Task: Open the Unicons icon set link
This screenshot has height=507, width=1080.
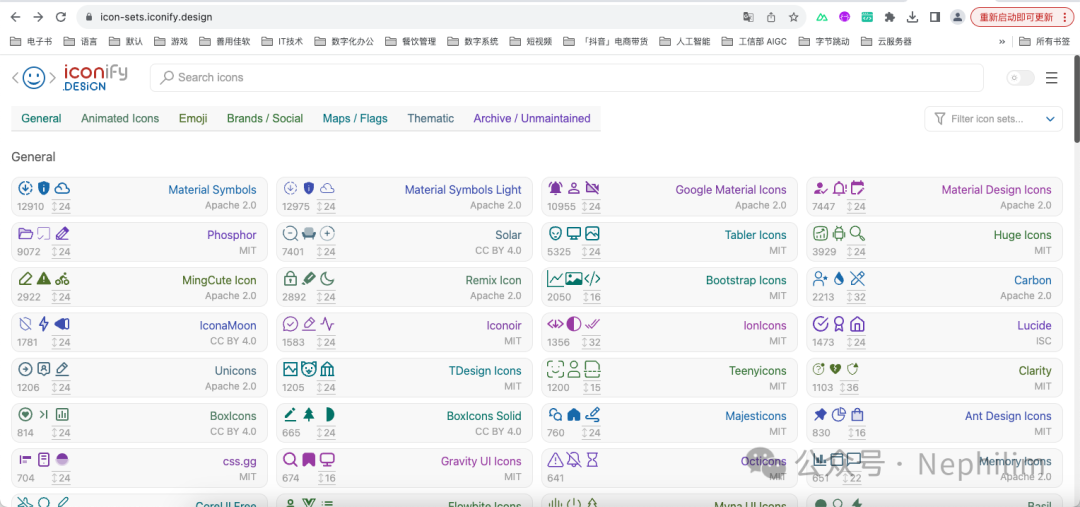Action: click(x=236, y=371)
